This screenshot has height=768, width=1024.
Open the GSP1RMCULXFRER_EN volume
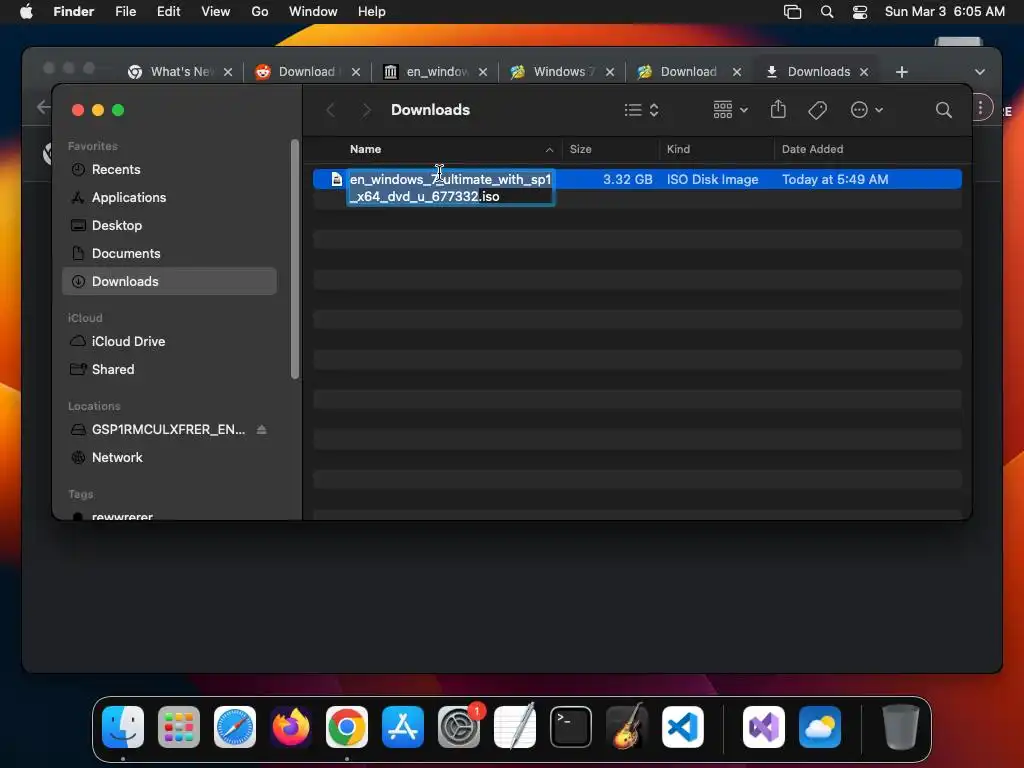click(x=168, y=430)
